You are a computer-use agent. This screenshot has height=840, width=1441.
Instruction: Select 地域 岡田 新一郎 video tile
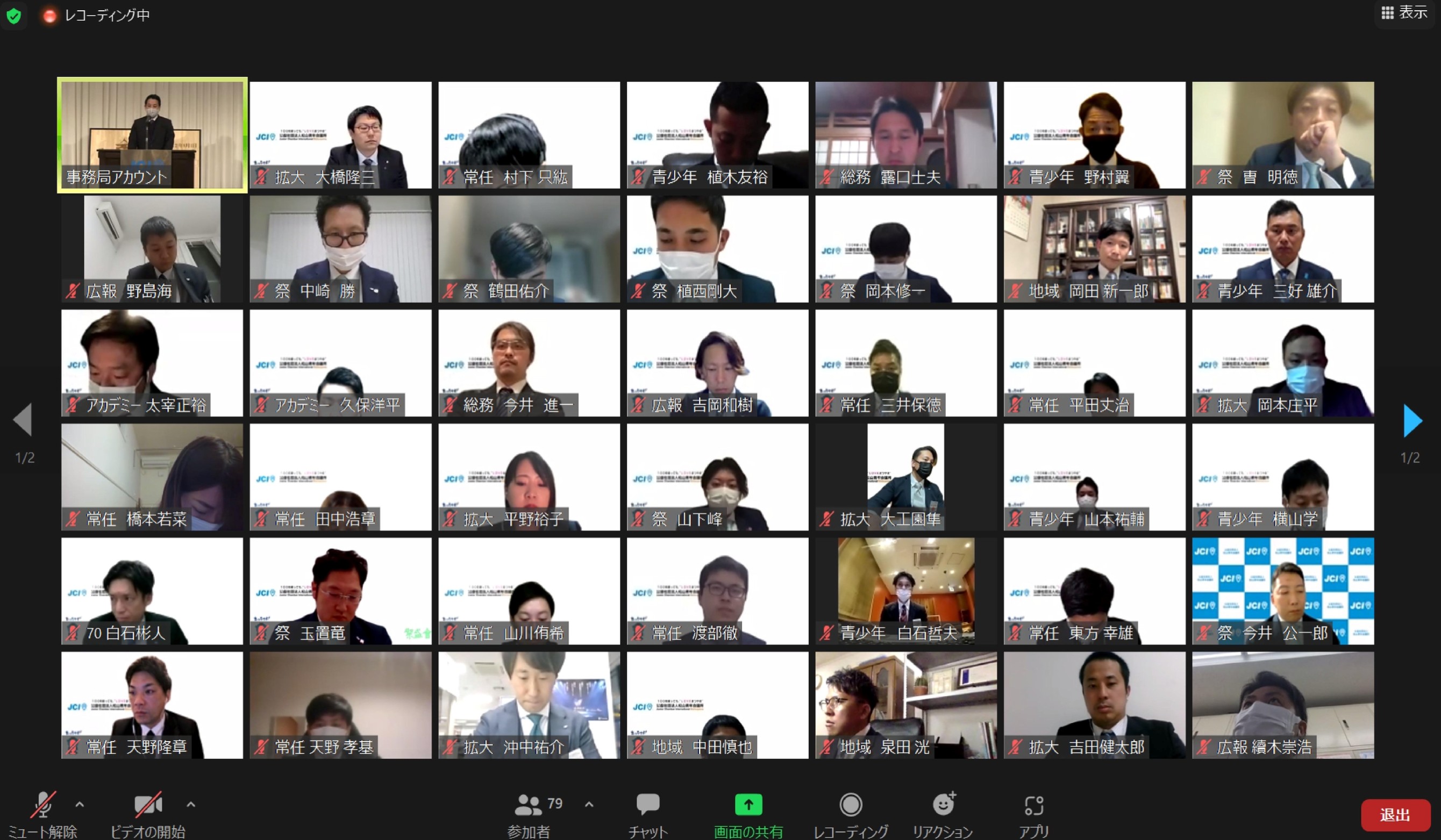click(x=1094, y=249)
